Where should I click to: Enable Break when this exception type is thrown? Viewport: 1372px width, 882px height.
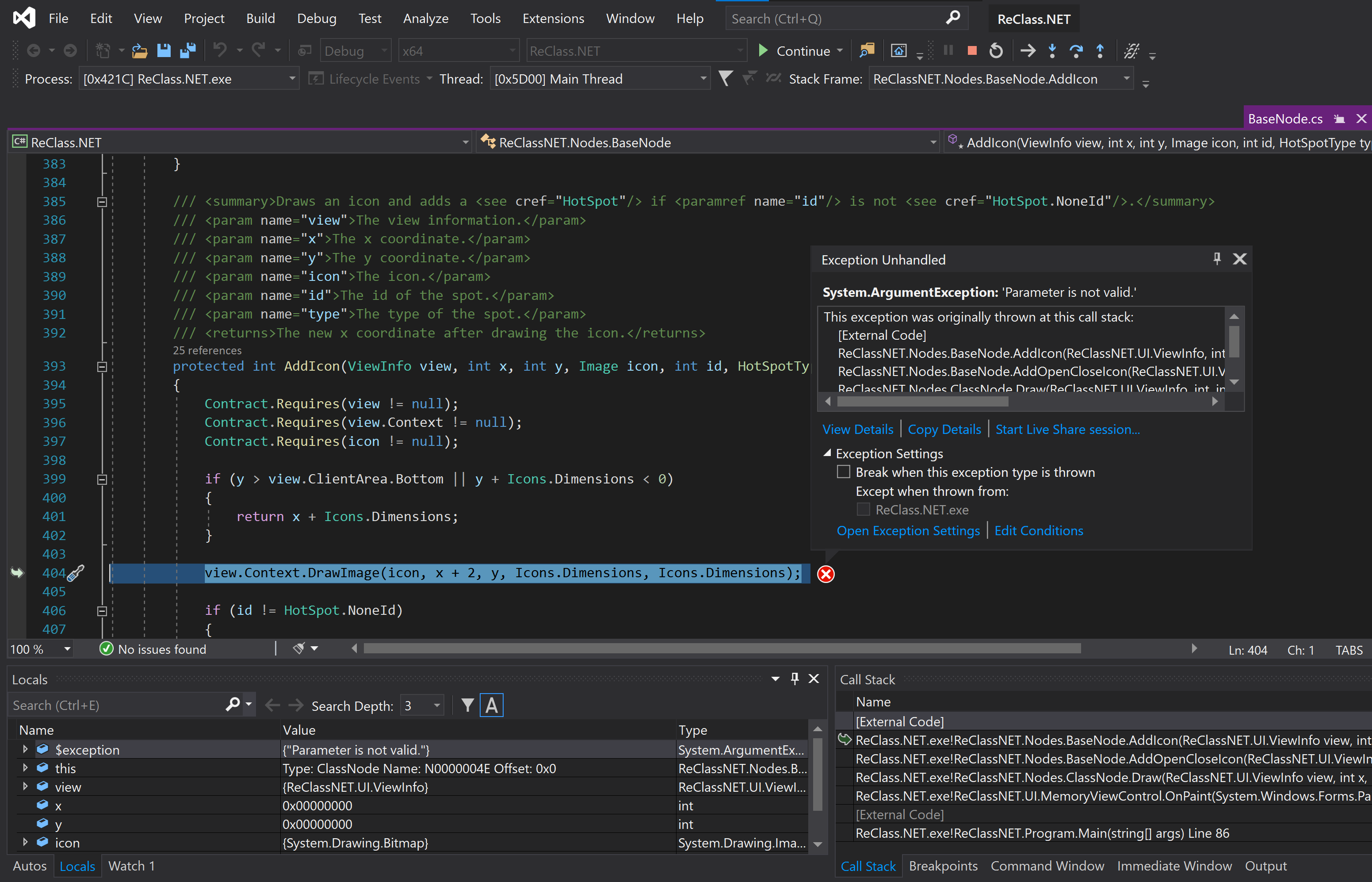point(844,472)
